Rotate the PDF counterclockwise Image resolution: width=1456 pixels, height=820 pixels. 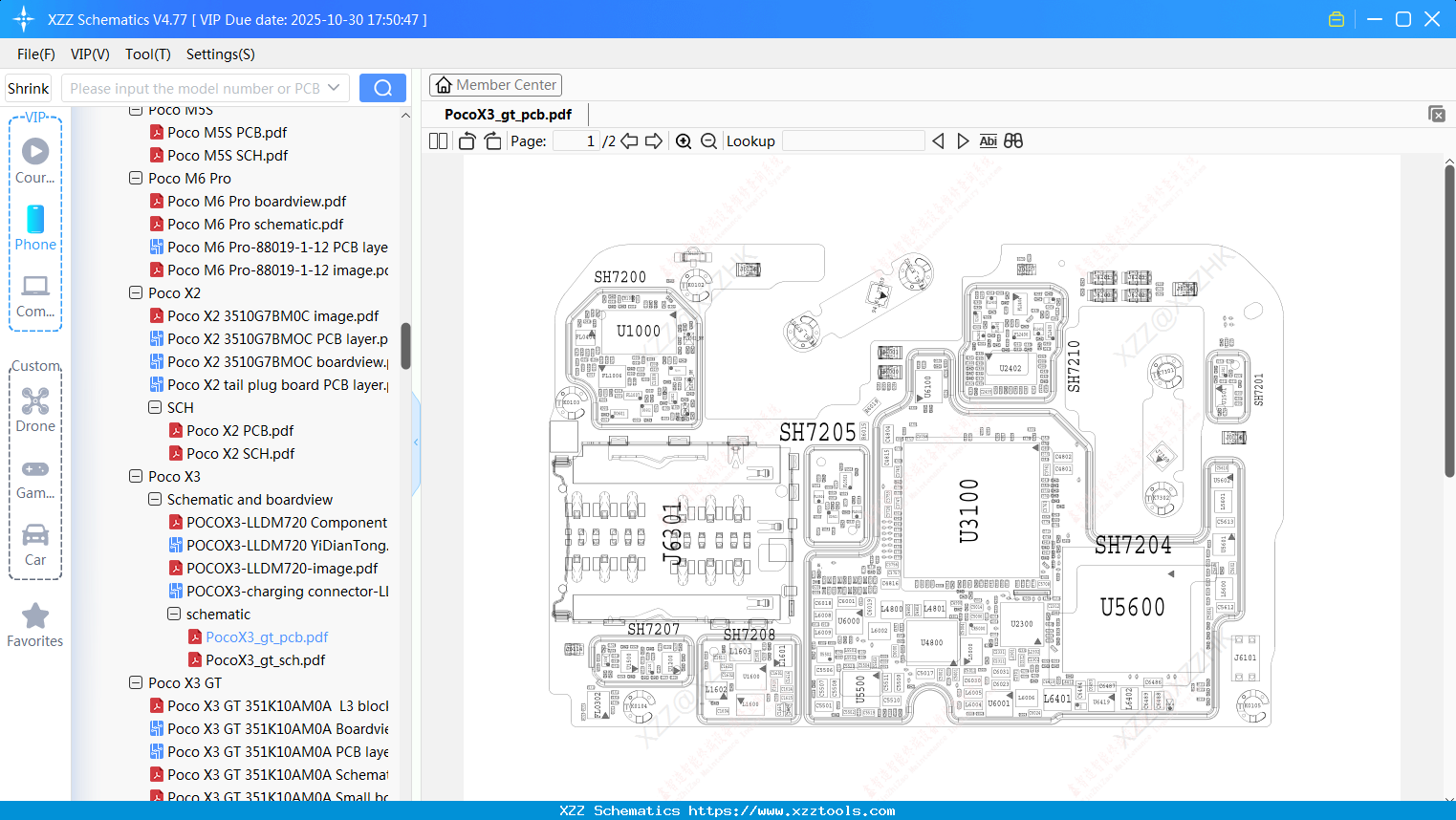coord(466,140)
